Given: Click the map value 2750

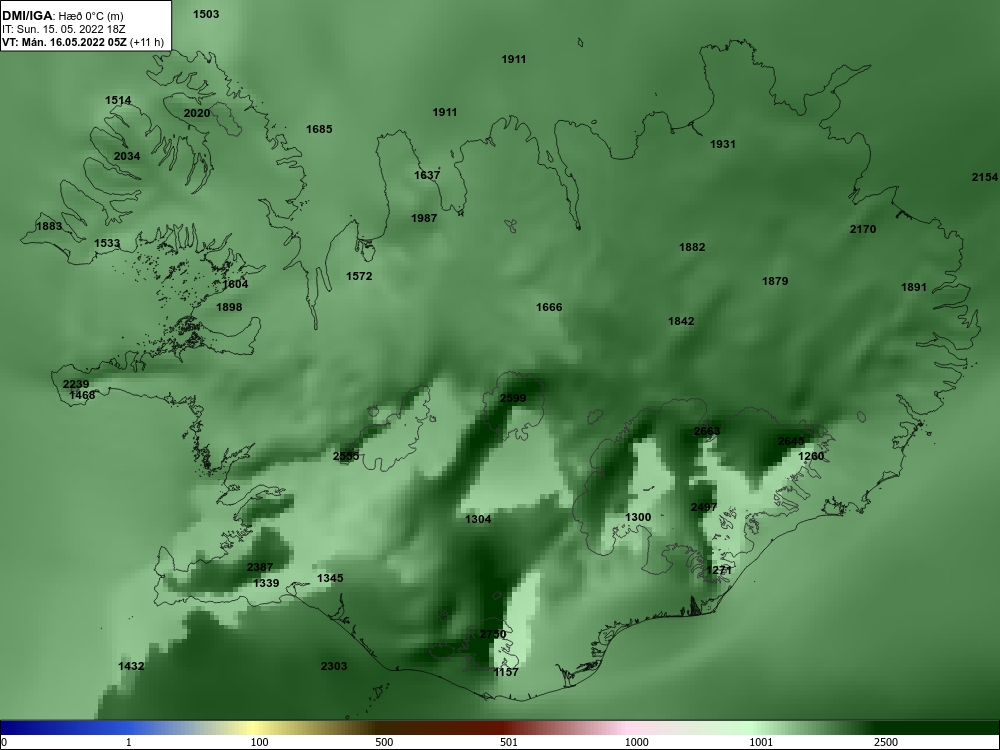Looking at the screenshot, I should [x=492, y=634].
